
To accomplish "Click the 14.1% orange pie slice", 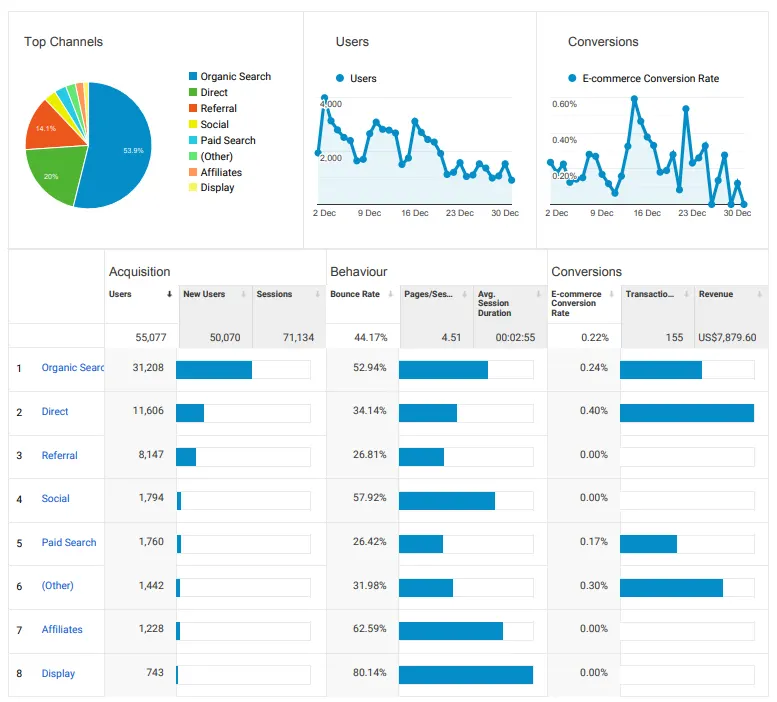I will (x=50, y=129).
